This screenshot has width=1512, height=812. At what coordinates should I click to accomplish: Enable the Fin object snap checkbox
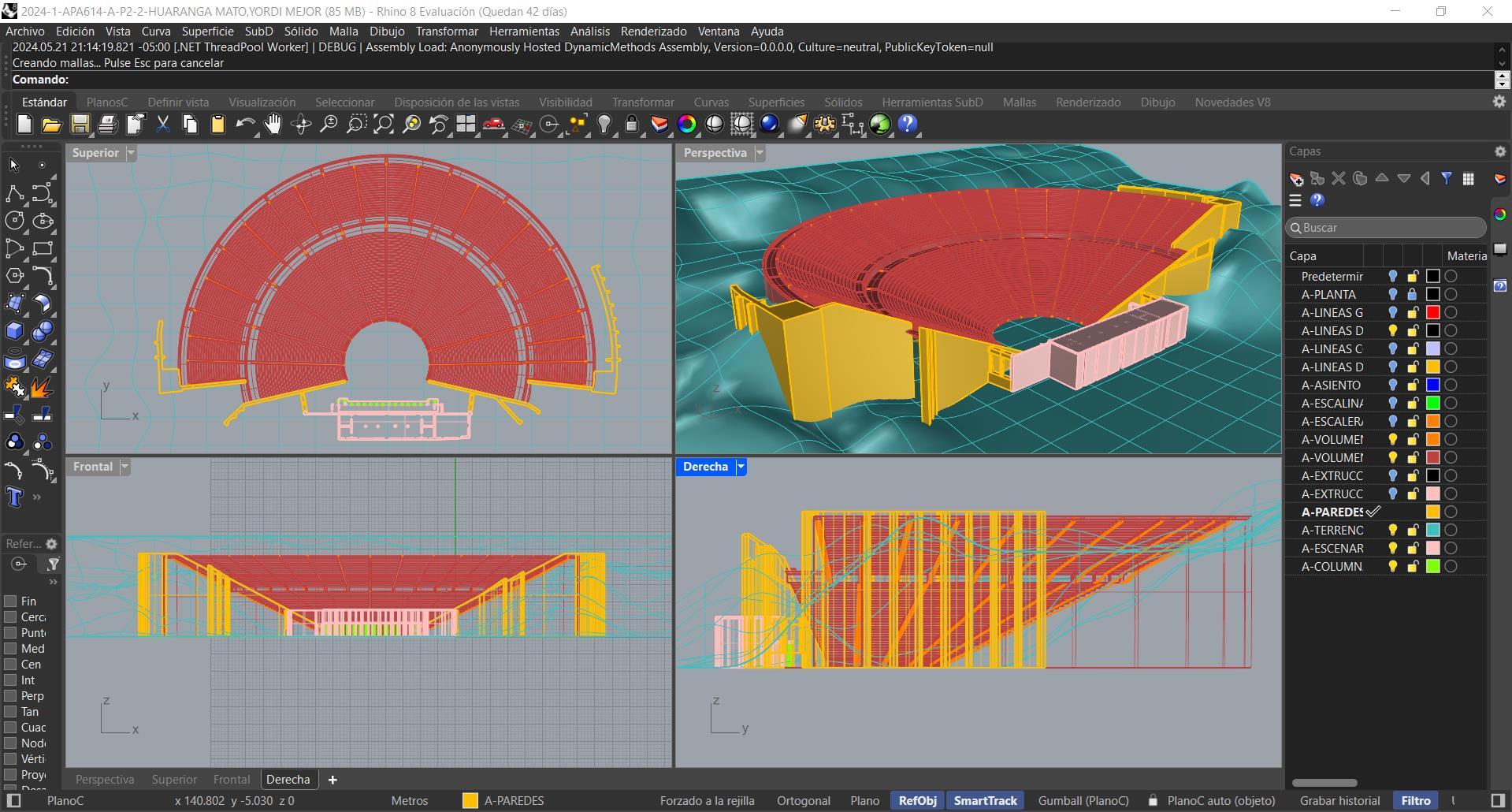coord(11,601)
